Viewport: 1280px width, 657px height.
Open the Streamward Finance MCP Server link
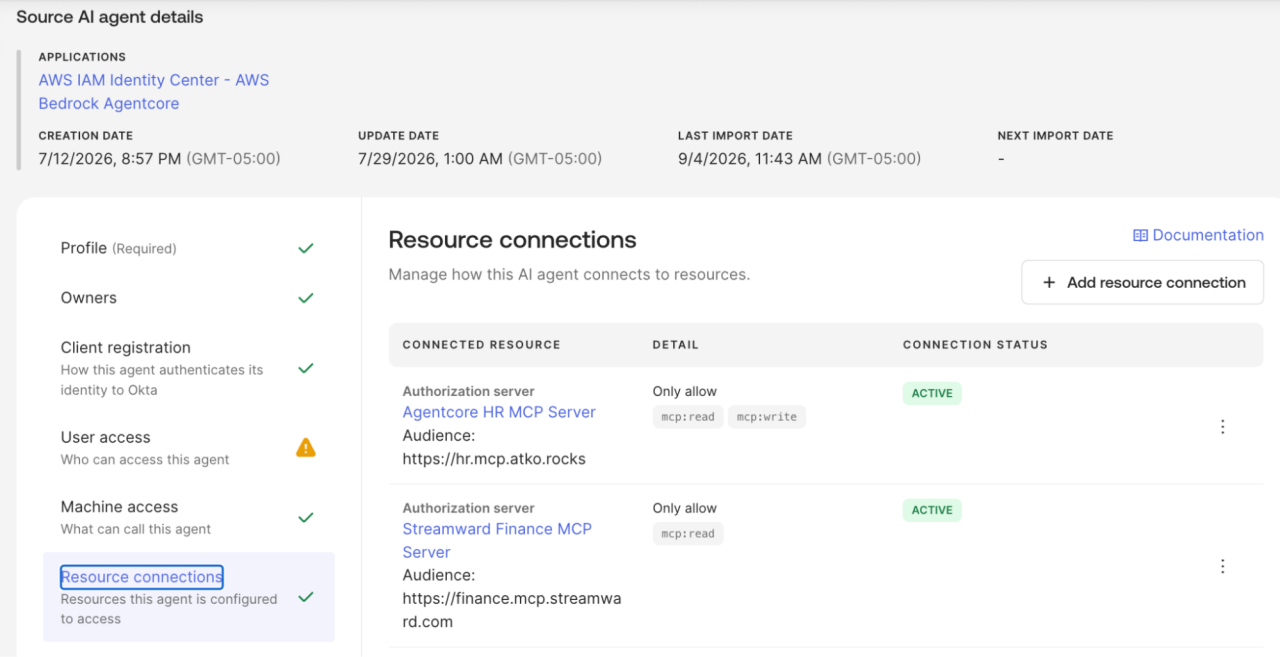click(497, 540)
